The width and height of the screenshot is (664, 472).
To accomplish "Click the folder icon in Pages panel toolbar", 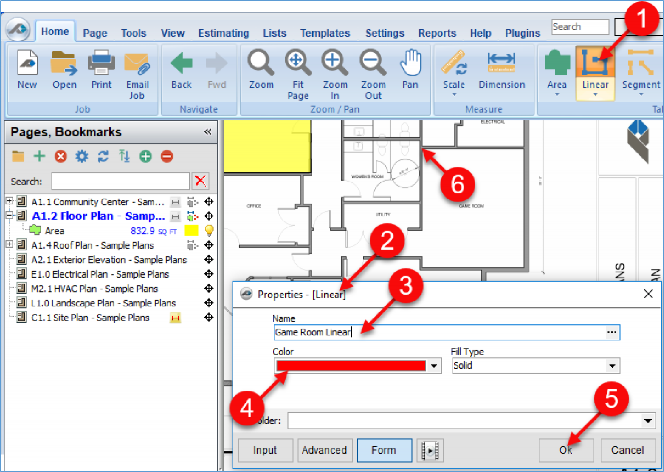I will pyautogui.click(x=18, y=157).
